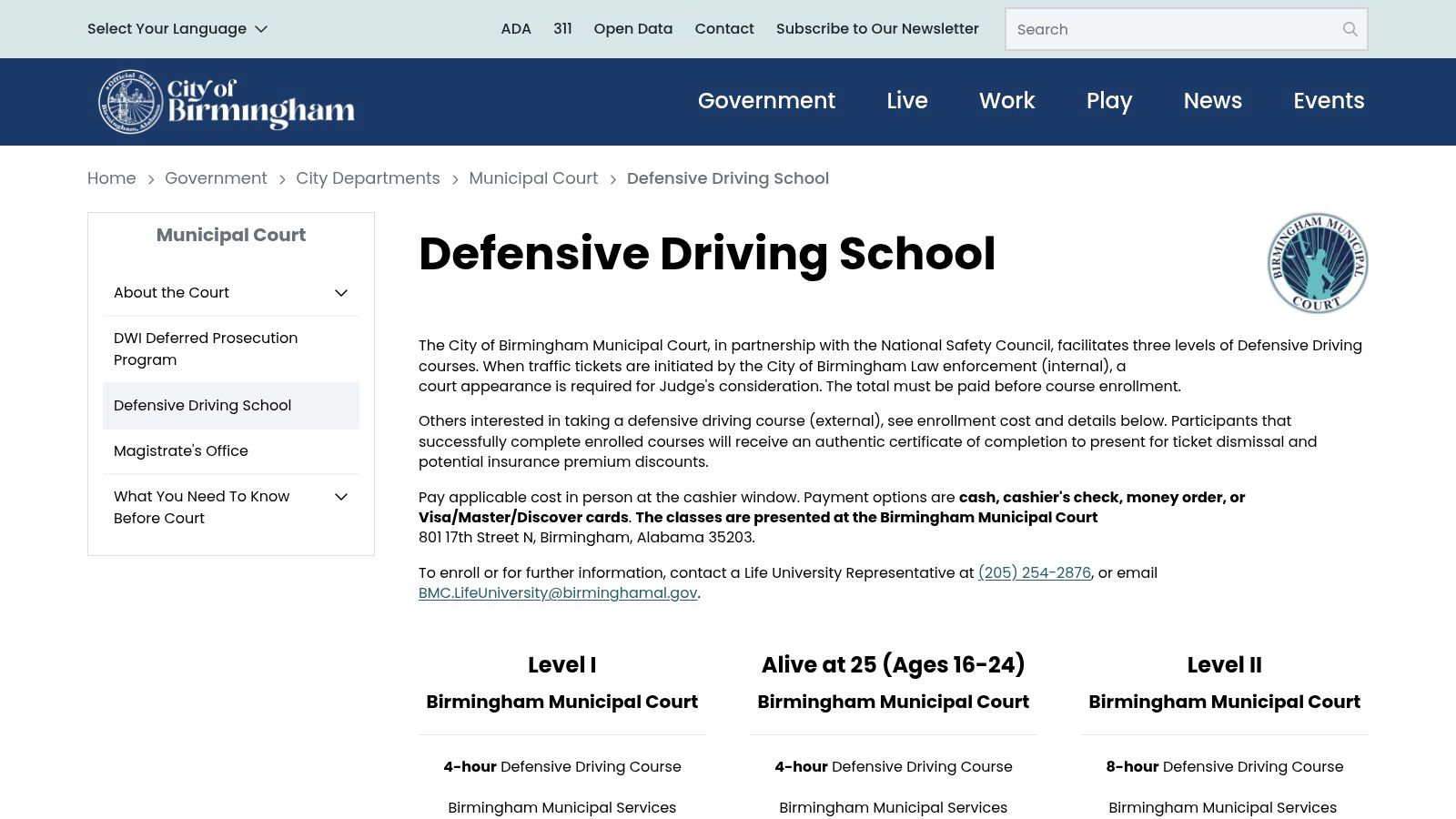Click the ADA link
The image size is (1456, 819).
[516, 28]
